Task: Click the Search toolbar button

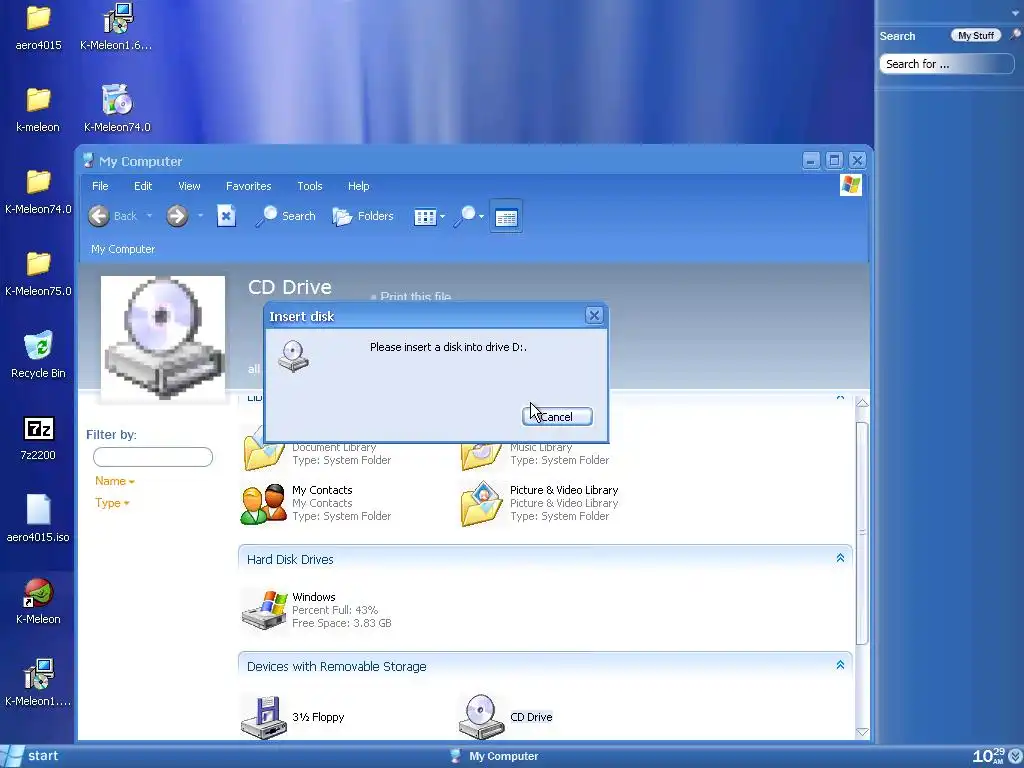Action: (x=285, y=216)
